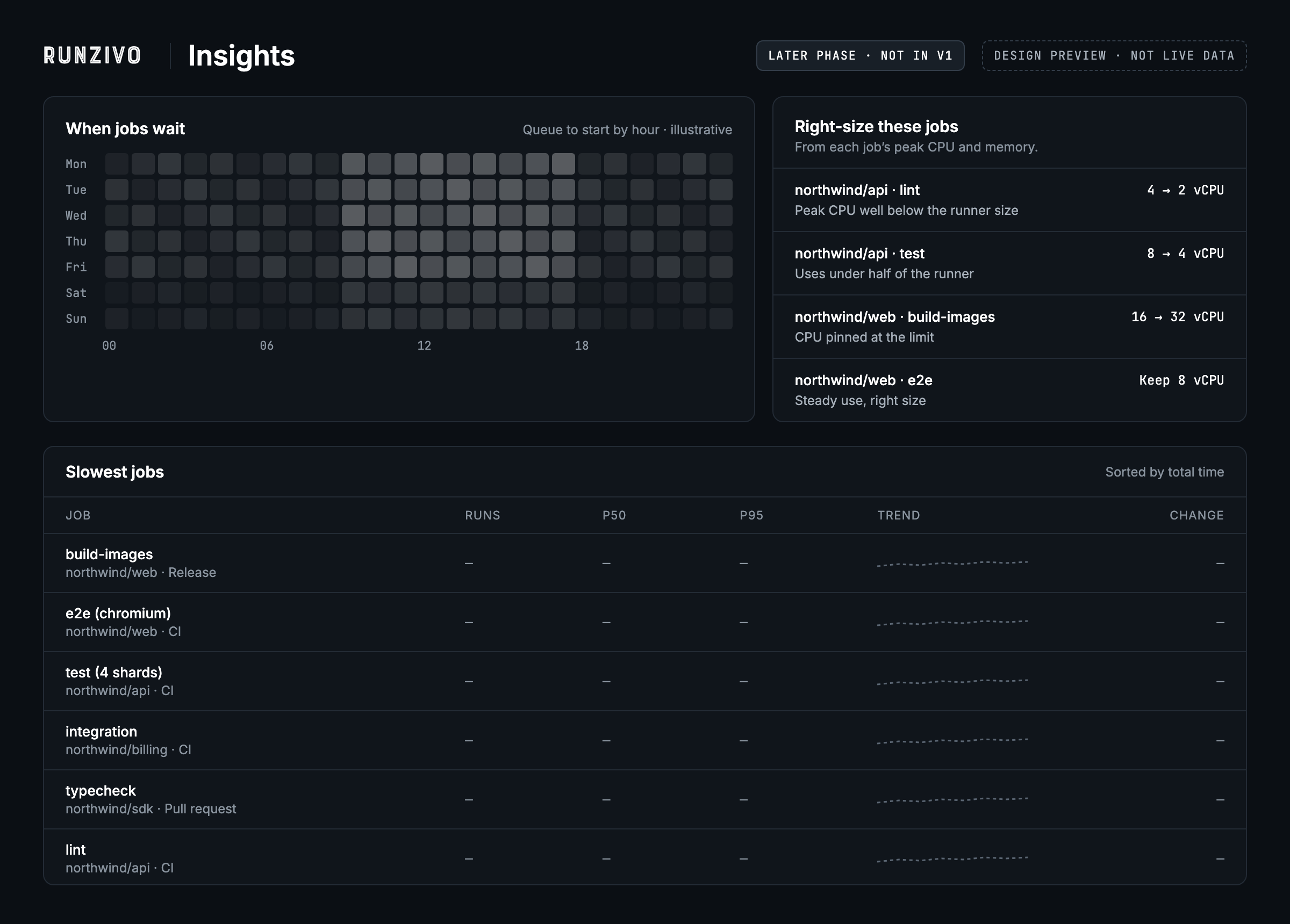Click the RUNS column header
The height and width of the screenshot is (924, 1290).
click(x=482, y=515)
